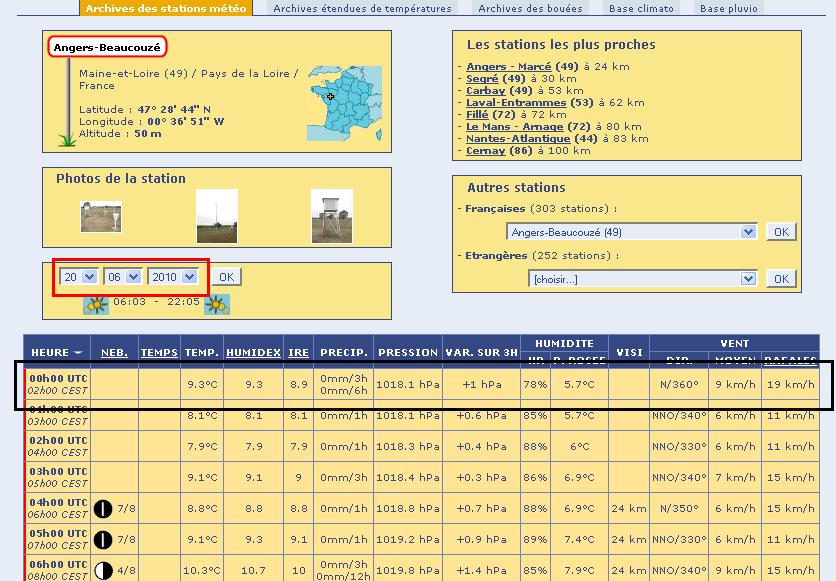Open the third station photo with weather shelter
The height and width of the screenshot is (581, 836).
331,216
